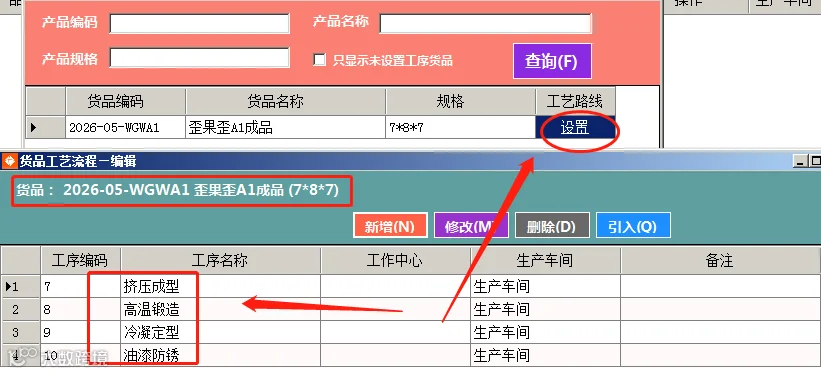The height and width of the screenshot is (374, 821).
Task: Click the 产品编码 input field
Action: click(199, 24)
